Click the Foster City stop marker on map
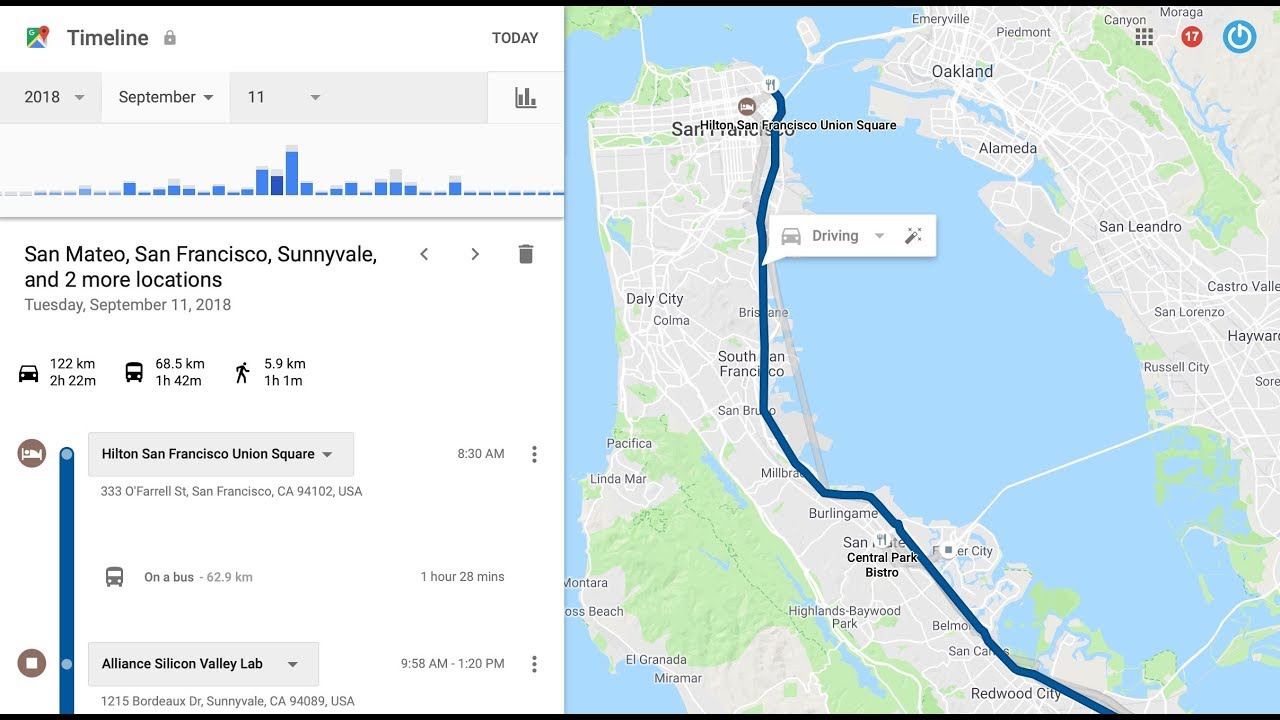Viewport: 1280px width, 720px height. [x=949, y=550]
